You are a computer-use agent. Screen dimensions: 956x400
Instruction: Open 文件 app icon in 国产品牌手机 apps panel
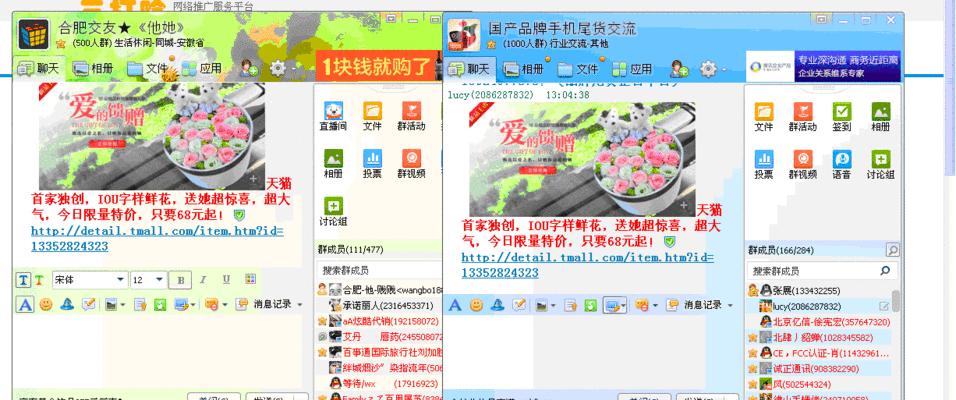point(764,116)
